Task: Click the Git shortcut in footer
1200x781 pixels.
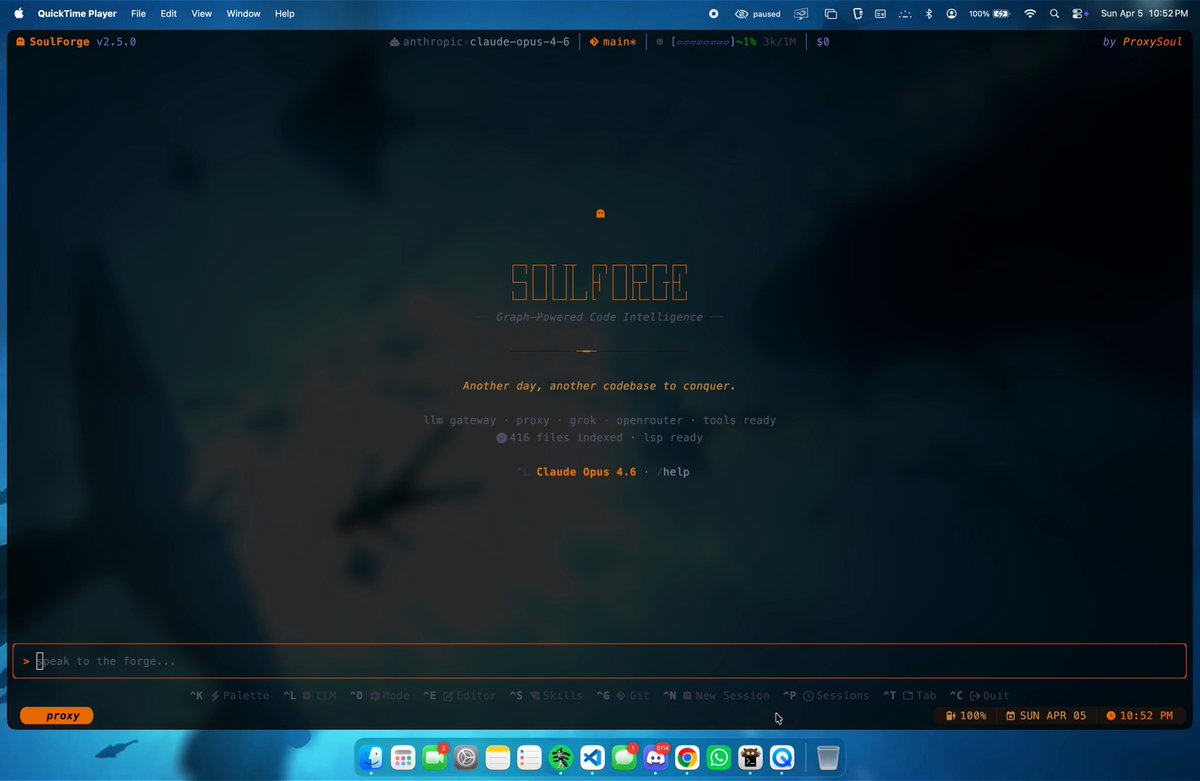Action: point(623,695)
